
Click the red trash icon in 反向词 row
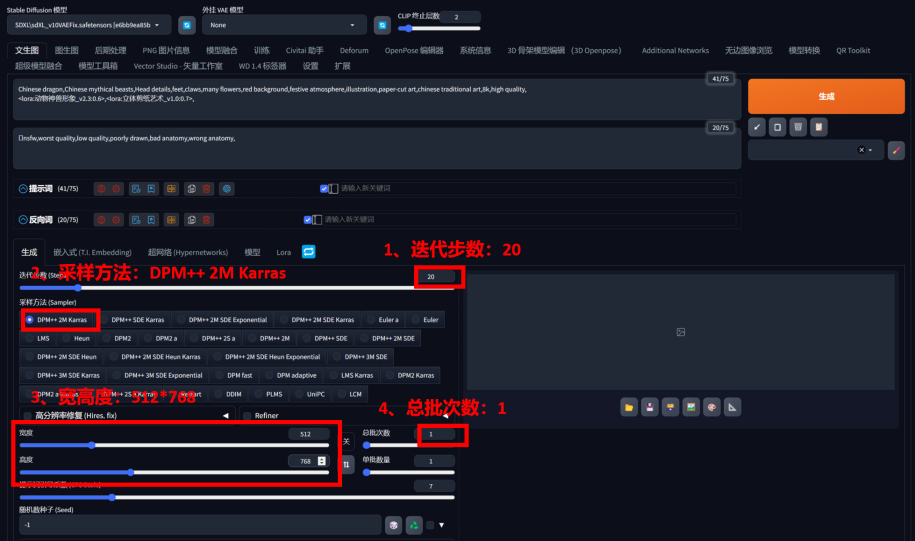tap(207, 219)
